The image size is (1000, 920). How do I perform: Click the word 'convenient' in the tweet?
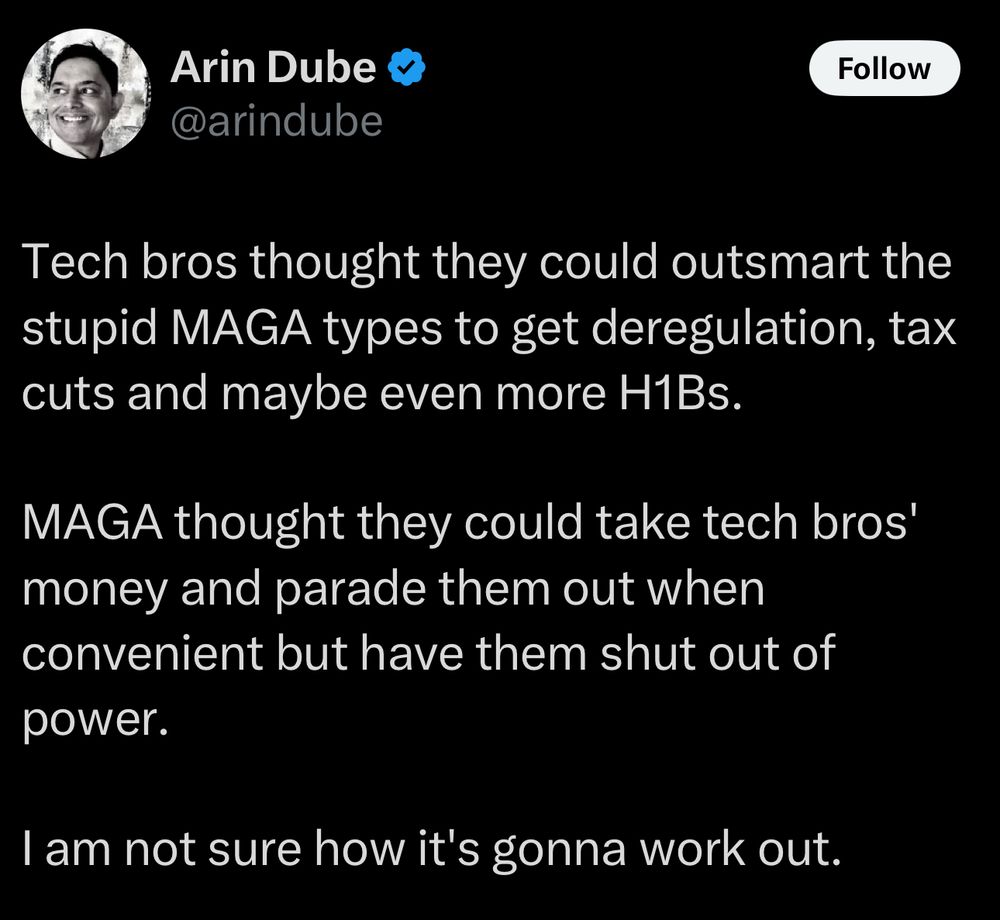click(143, 653)
